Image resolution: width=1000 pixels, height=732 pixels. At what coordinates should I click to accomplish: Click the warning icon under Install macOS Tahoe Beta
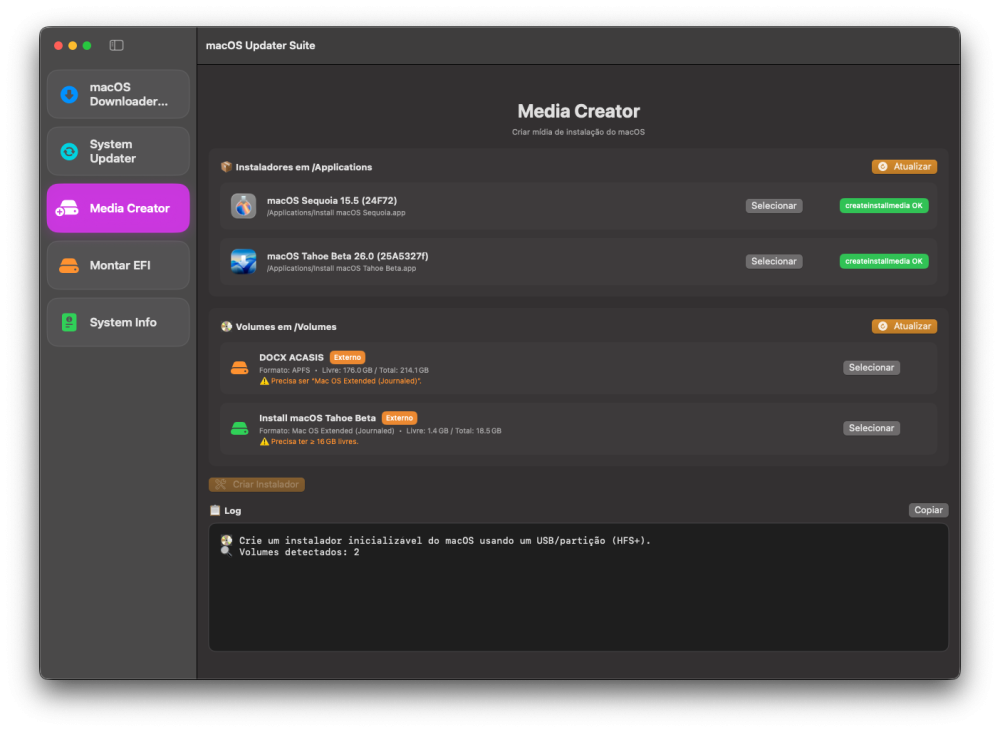click(264, 442)
